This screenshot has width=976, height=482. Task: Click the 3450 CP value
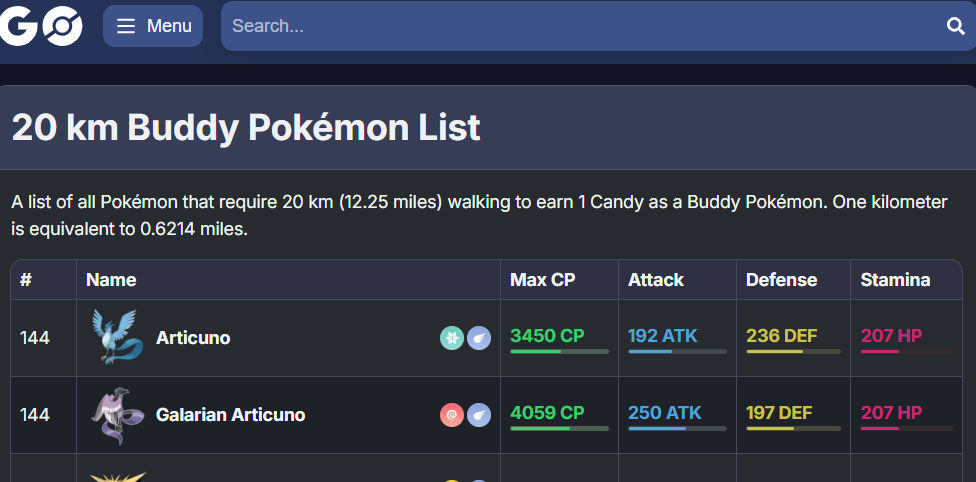tap(547, 336)
